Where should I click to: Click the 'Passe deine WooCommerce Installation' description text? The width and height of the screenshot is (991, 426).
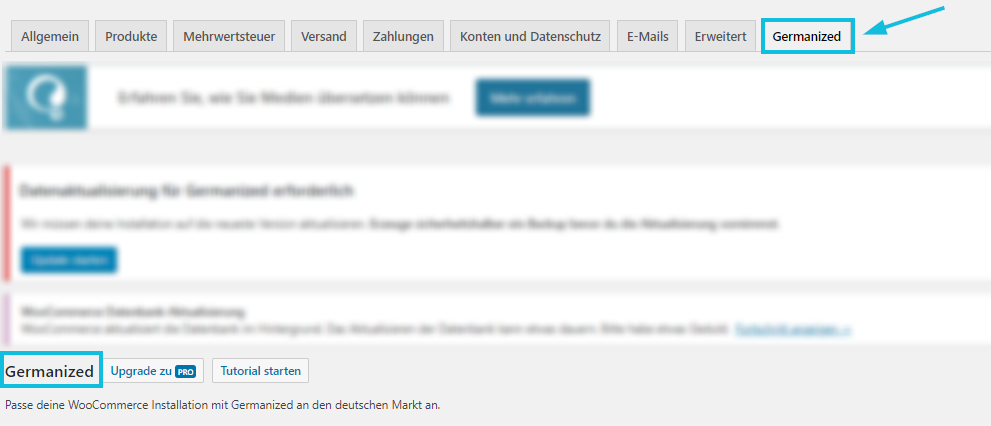222,405
